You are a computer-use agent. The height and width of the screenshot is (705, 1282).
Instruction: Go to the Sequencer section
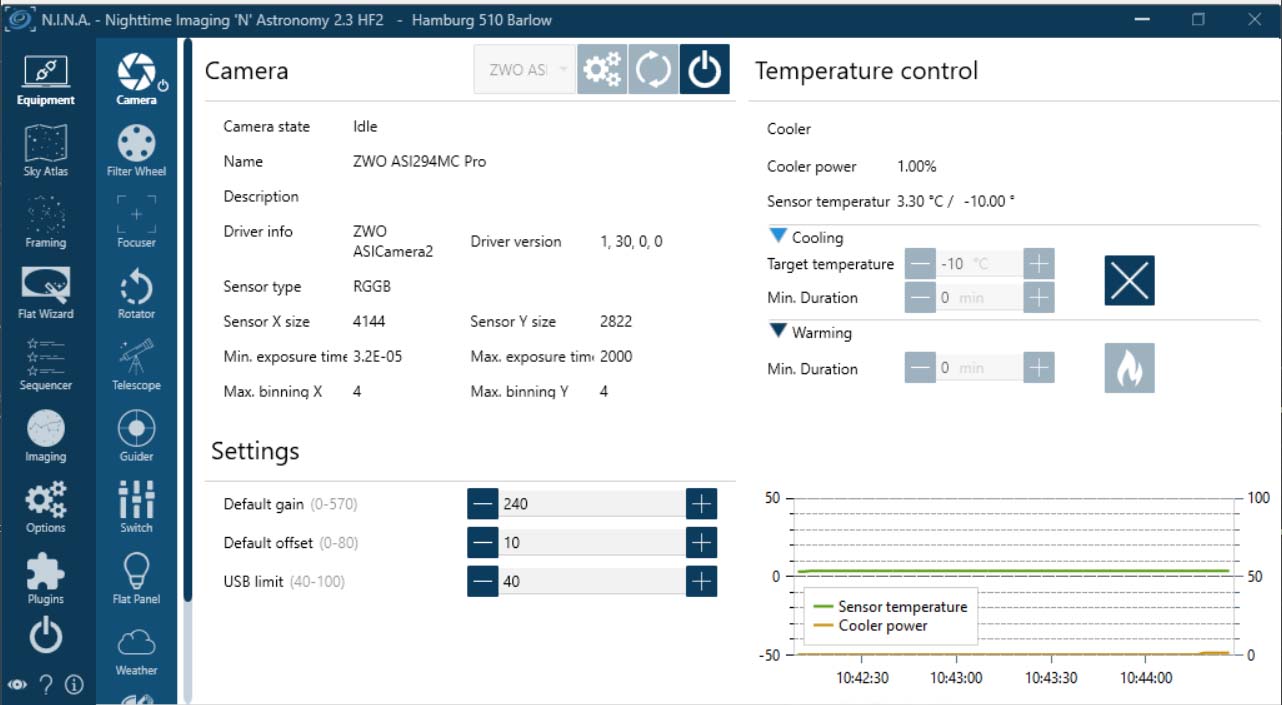tap(45, 365)
